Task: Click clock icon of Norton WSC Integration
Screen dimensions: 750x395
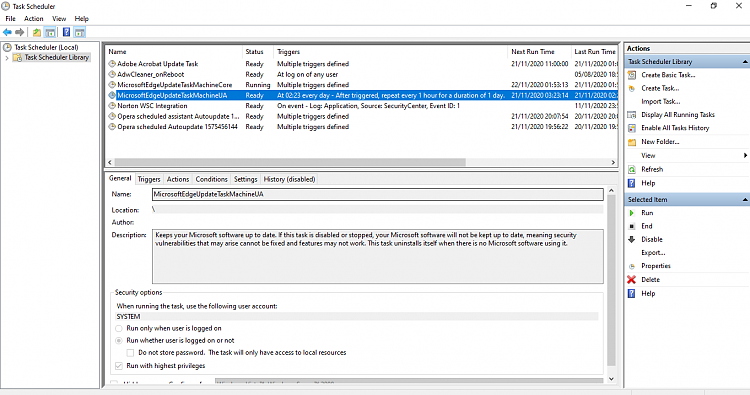Action: tap(112, 106)
